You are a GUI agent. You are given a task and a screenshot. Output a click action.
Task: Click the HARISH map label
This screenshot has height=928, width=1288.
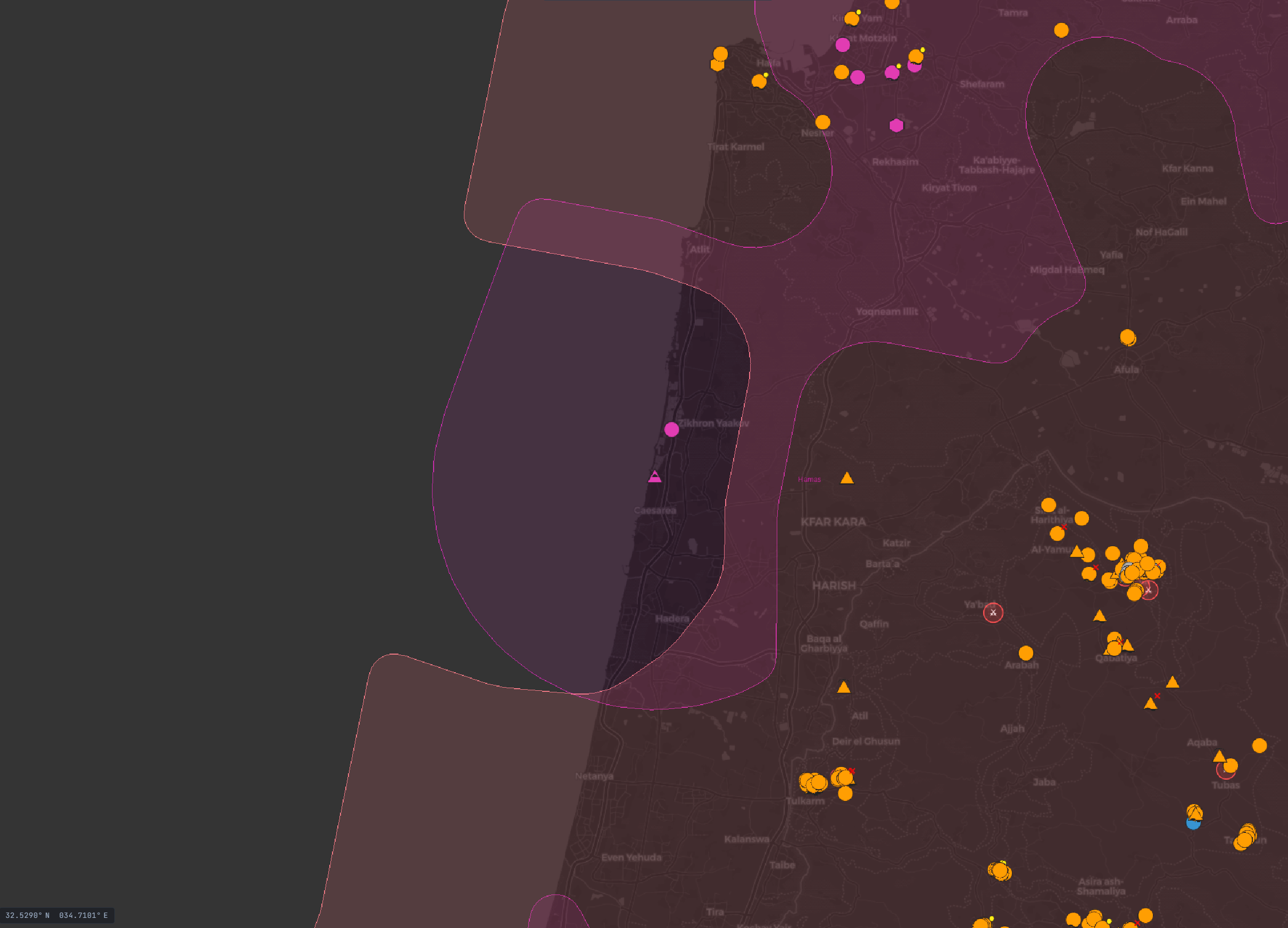[x=834, y=585]
